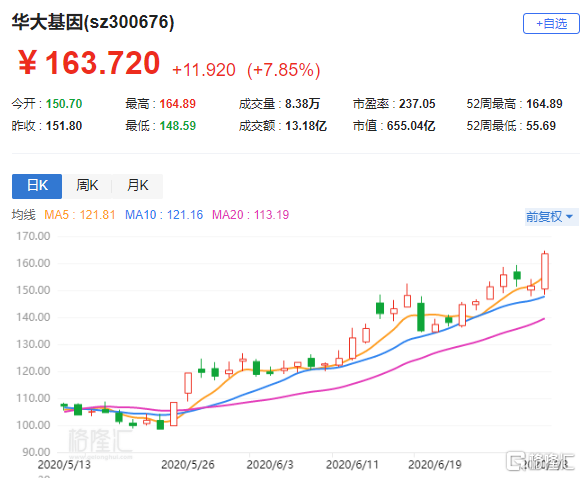This screenshot has height=478, width=581.
Task: Click the +自选 add to watchlist button
Action: pyautogui.click(x=551, y=24)
